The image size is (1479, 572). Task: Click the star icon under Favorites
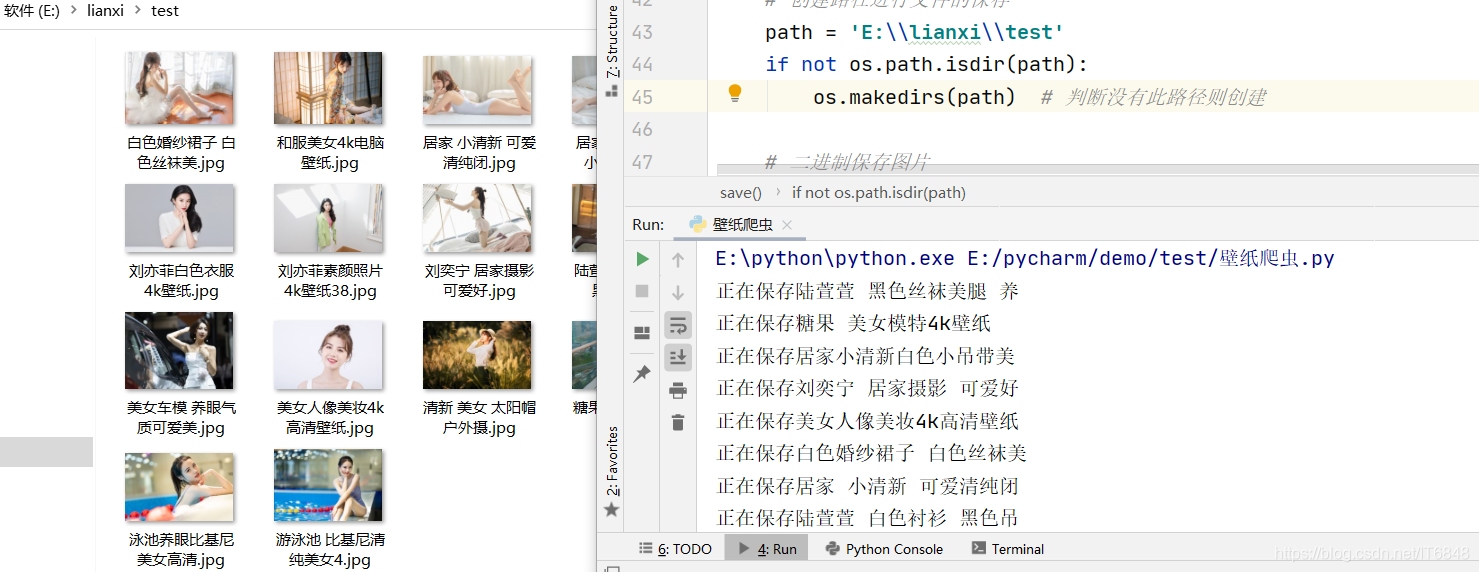coord(612,510)
